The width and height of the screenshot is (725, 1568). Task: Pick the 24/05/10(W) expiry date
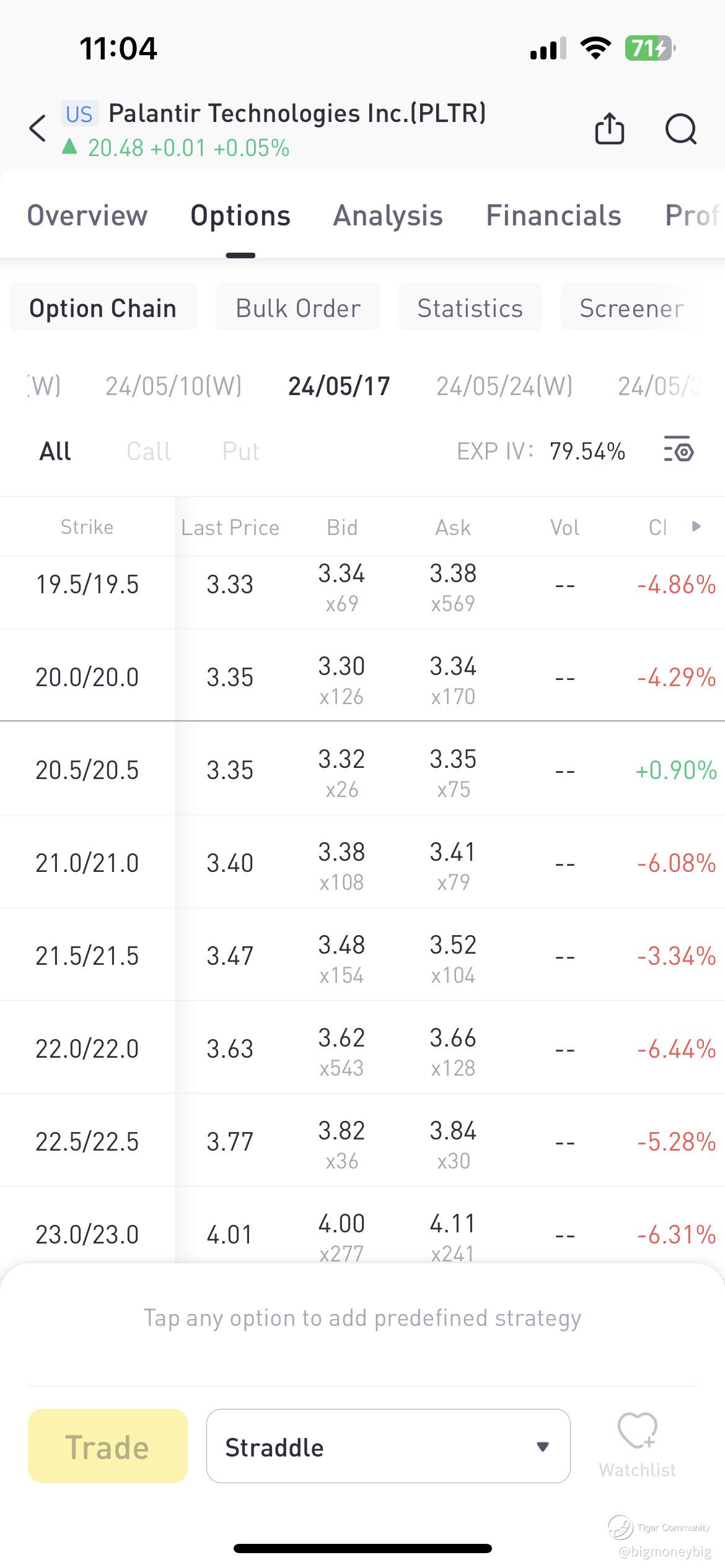pyautogui.click(x=174, y=386)
